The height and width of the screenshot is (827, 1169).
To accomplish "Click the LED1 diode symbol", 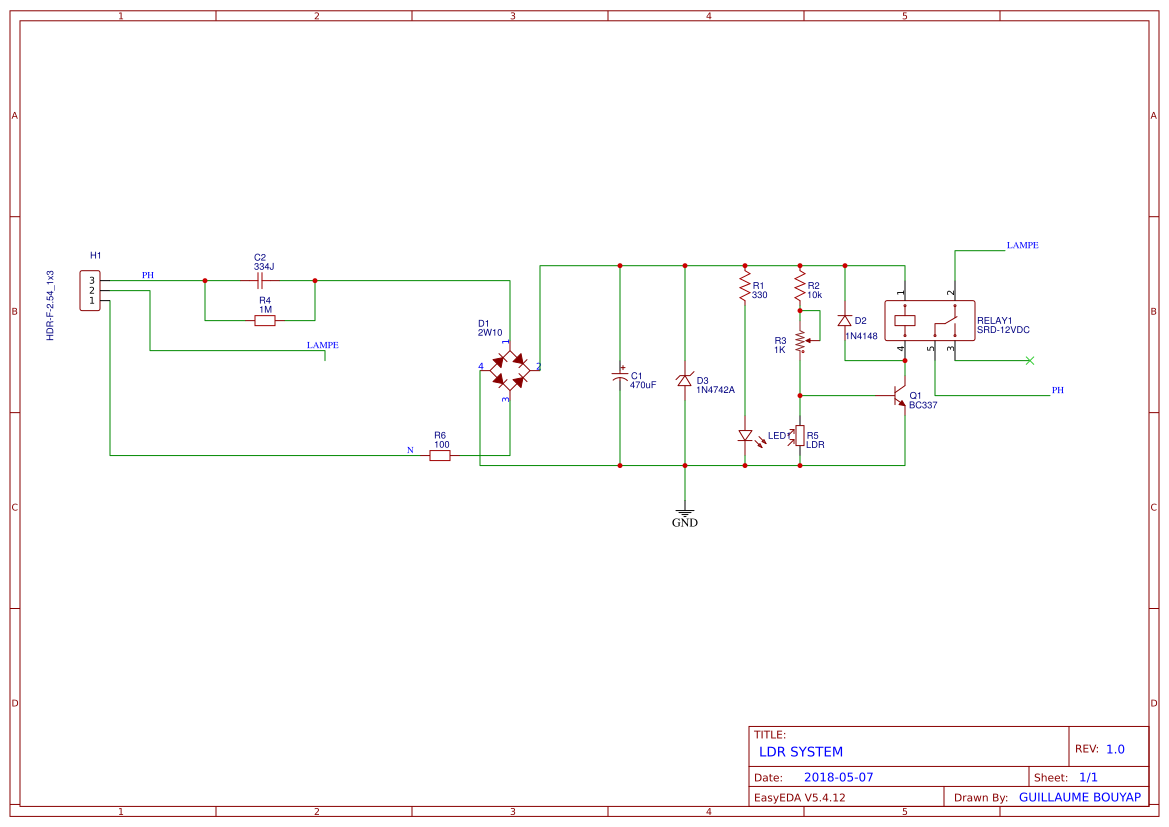I will point(747,435).
